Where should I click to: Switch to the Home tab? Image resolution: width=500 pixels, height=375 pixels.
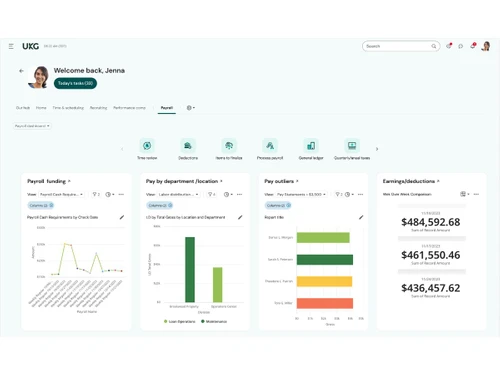41,108
